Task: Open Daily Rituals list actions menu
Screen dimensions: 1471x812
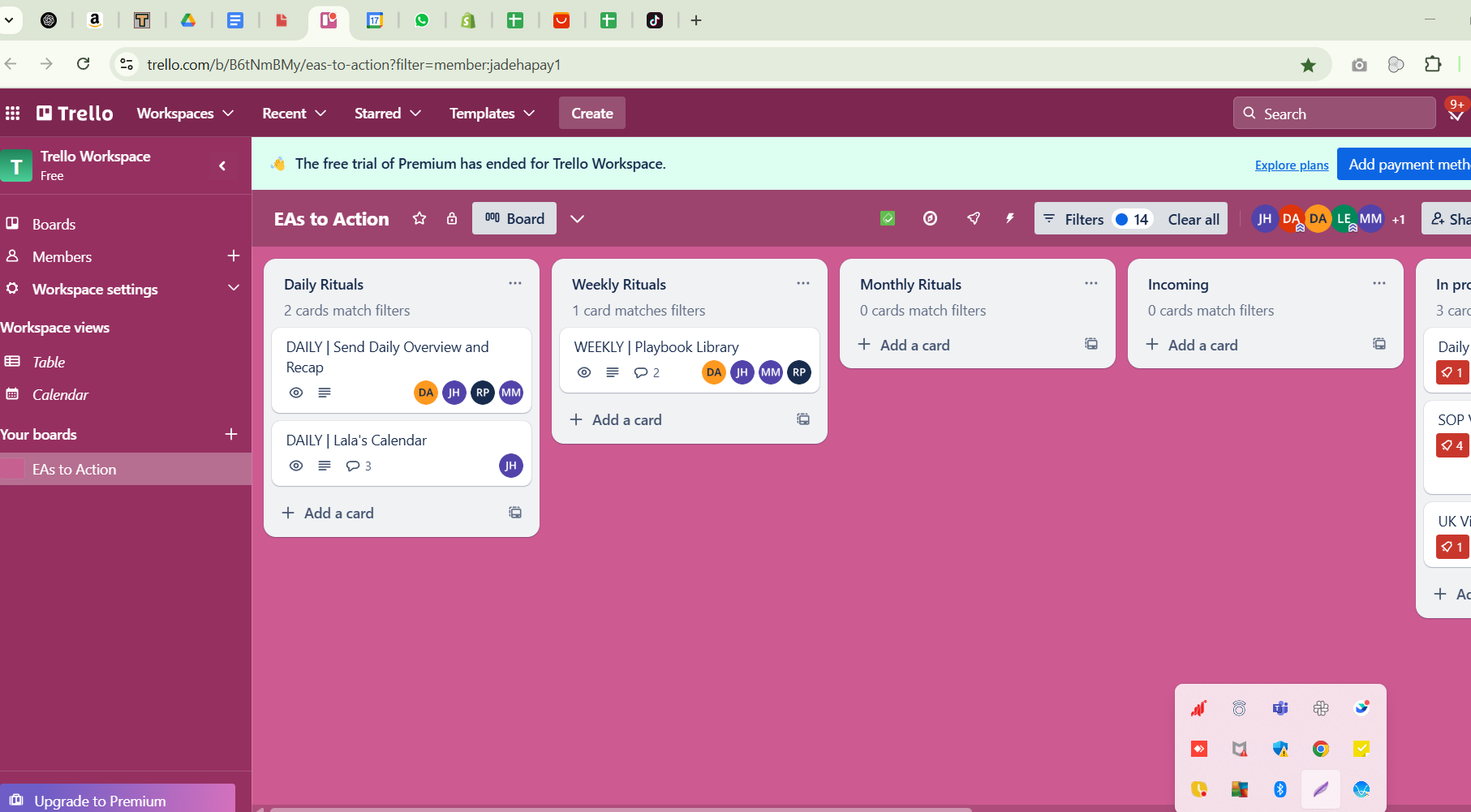Action: tap(515, 283)
